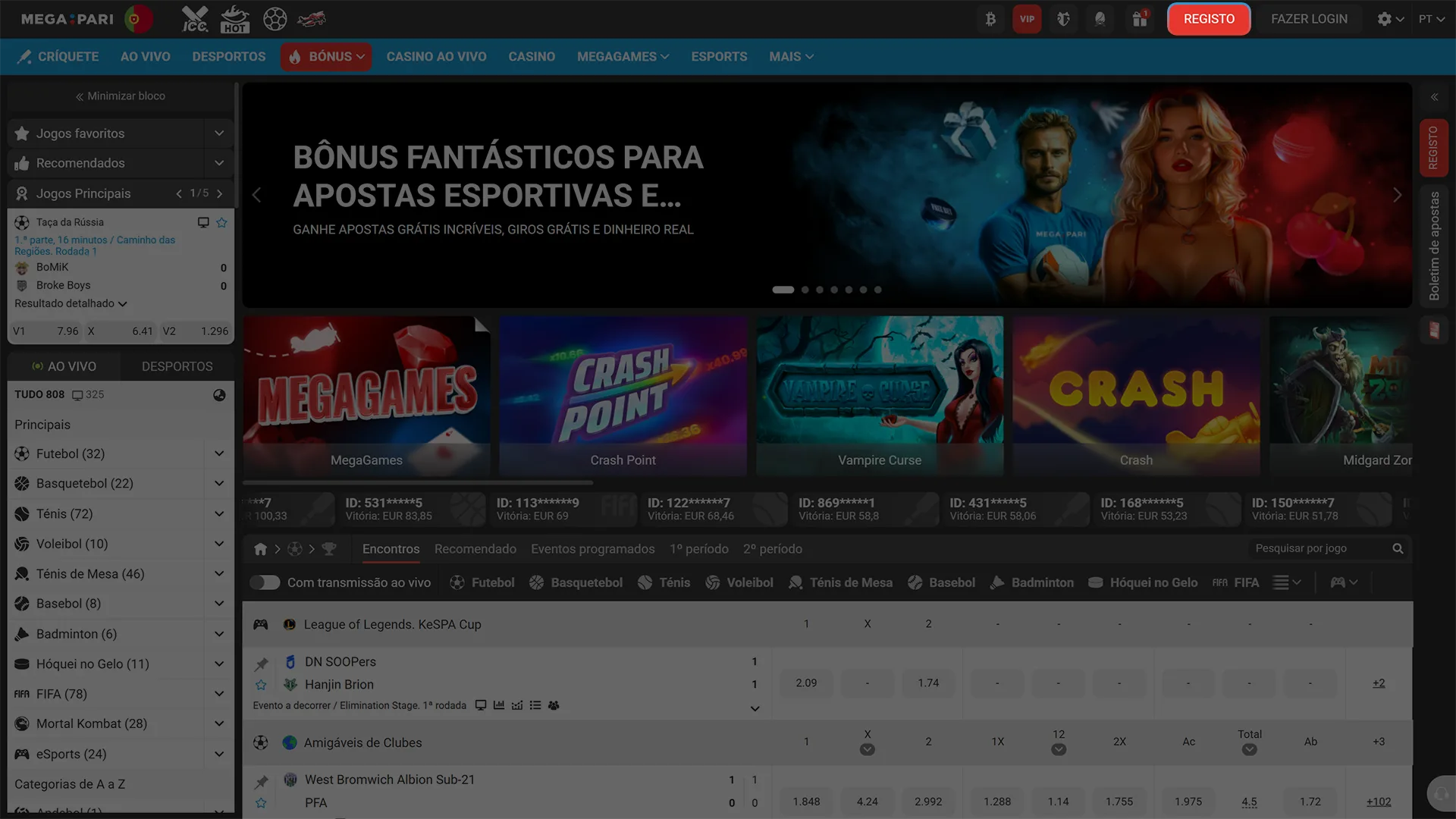Viewport: 1456px width, 819px height.
Task: Click Minimizar bloco link
Action: (120, 96)
